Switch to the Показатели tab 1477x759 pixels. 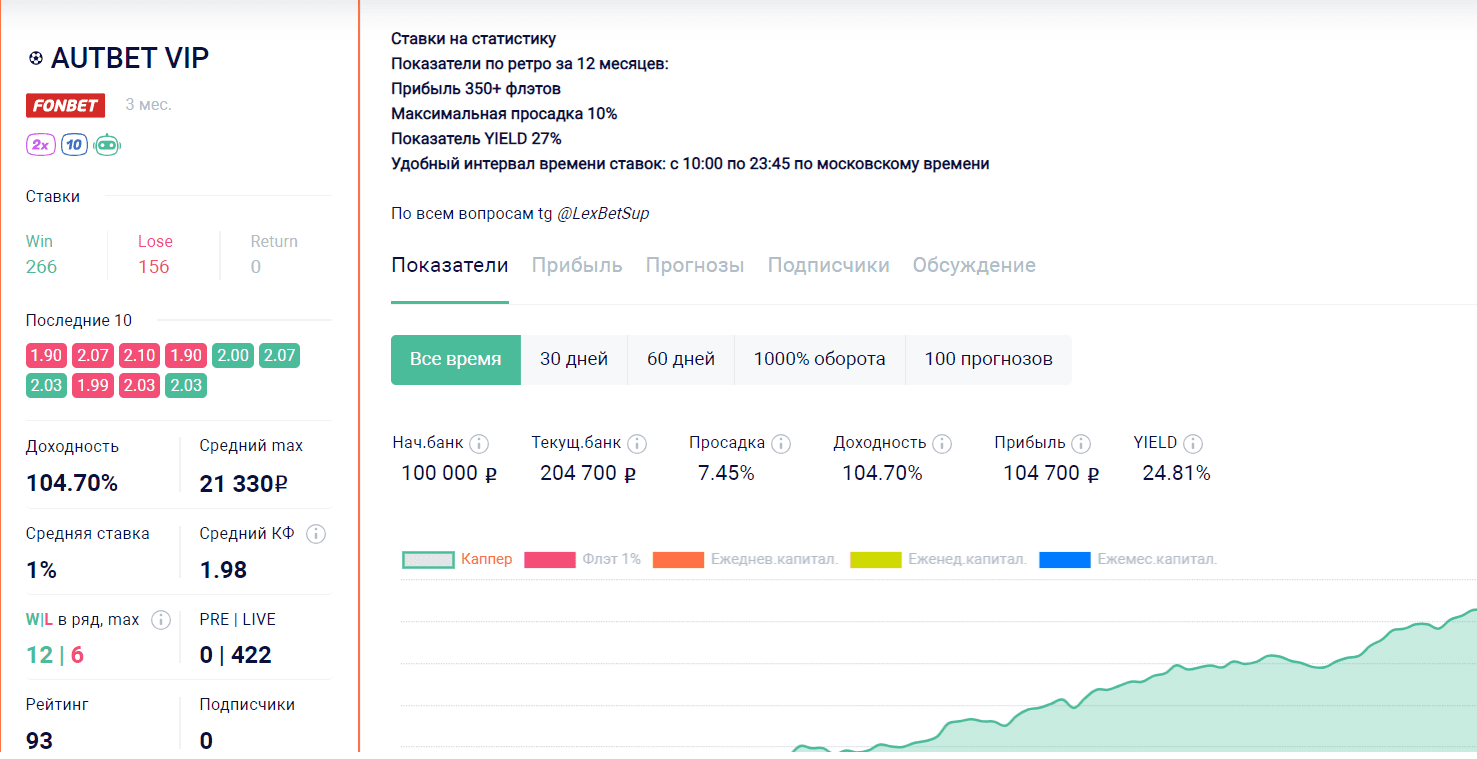pyautogui.click(x=450, y=266)
